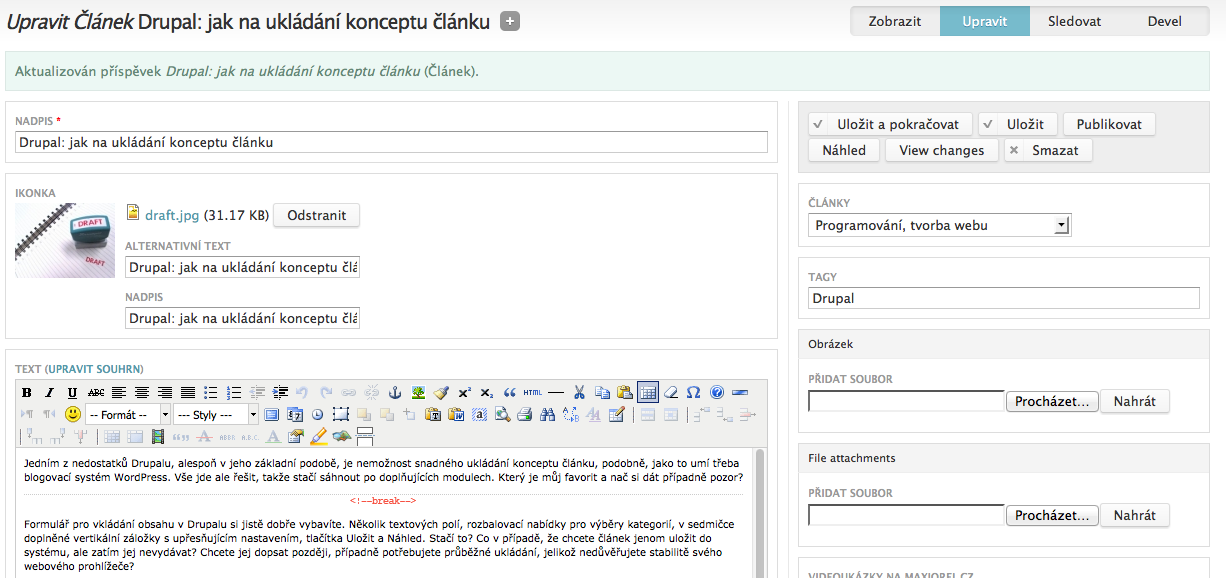This screenshot has width=1226, height=578.
Task: Insert a table using the highlighted table icon
Action: click(x=648, y=392)
